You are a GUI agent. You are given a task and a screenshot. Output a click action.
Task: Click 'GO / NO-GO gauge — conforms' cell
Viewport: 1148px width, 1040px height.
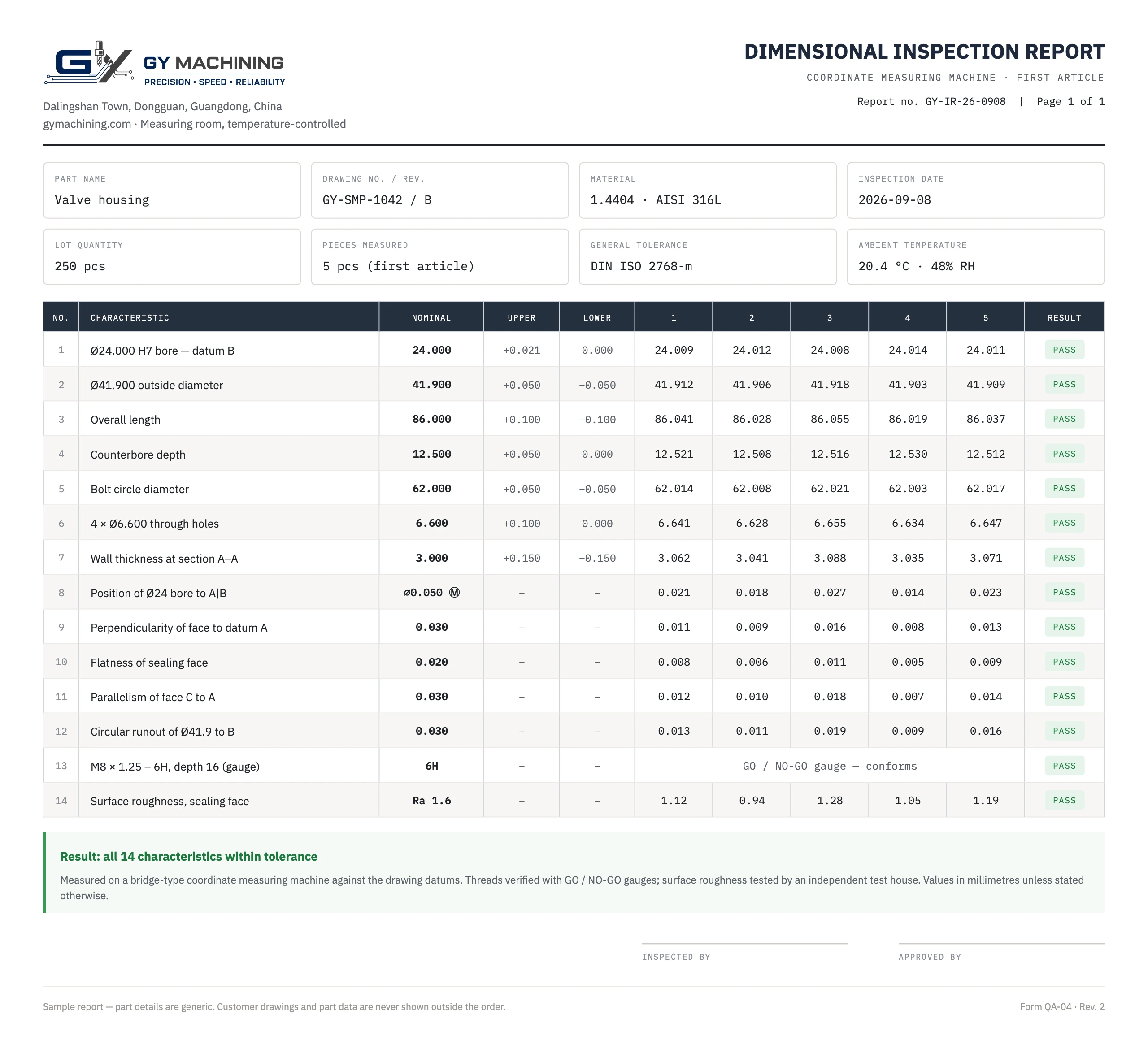829,766
